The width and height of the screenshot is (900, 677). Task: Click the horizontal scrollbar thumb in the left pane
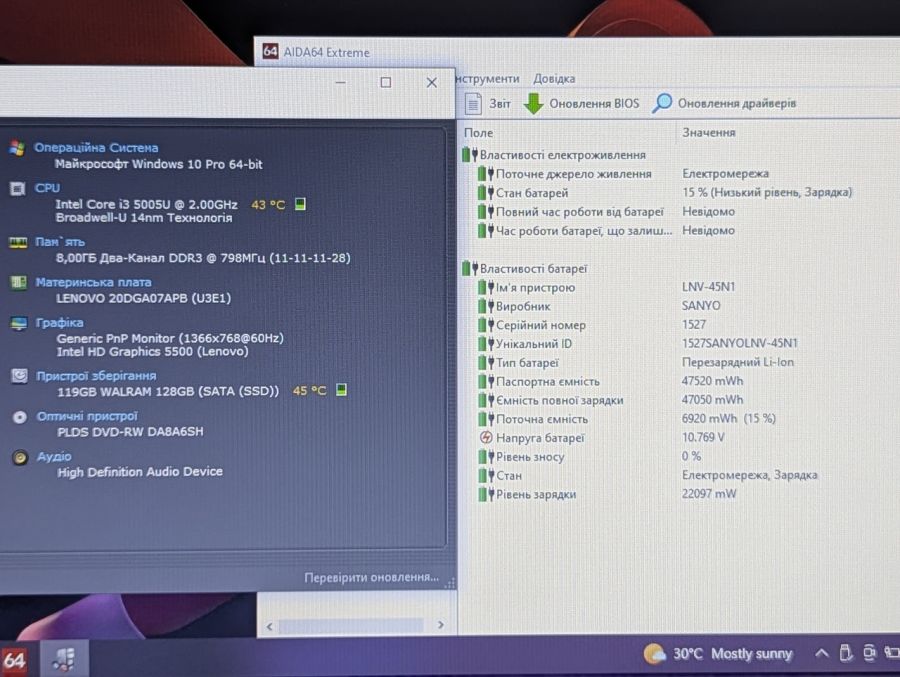351,626
